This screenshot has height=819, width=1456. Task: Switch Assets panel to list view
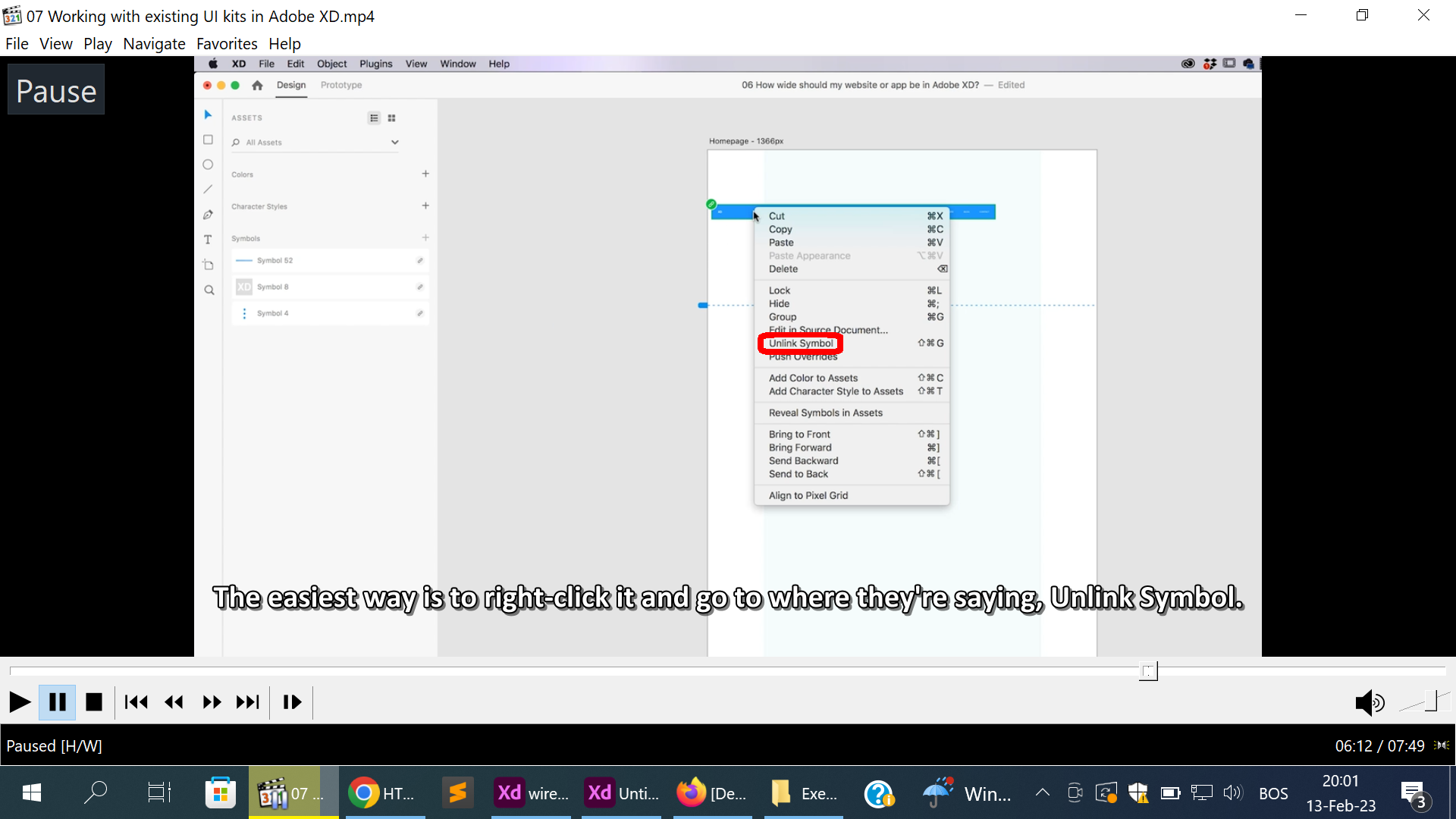pos(374,118)
